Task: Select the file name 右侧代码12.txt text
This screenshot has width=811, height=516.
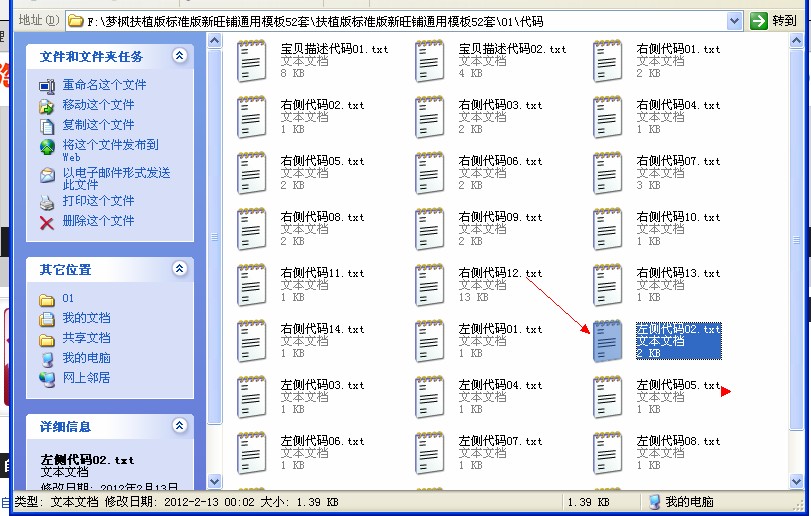Action: [500, 273]
